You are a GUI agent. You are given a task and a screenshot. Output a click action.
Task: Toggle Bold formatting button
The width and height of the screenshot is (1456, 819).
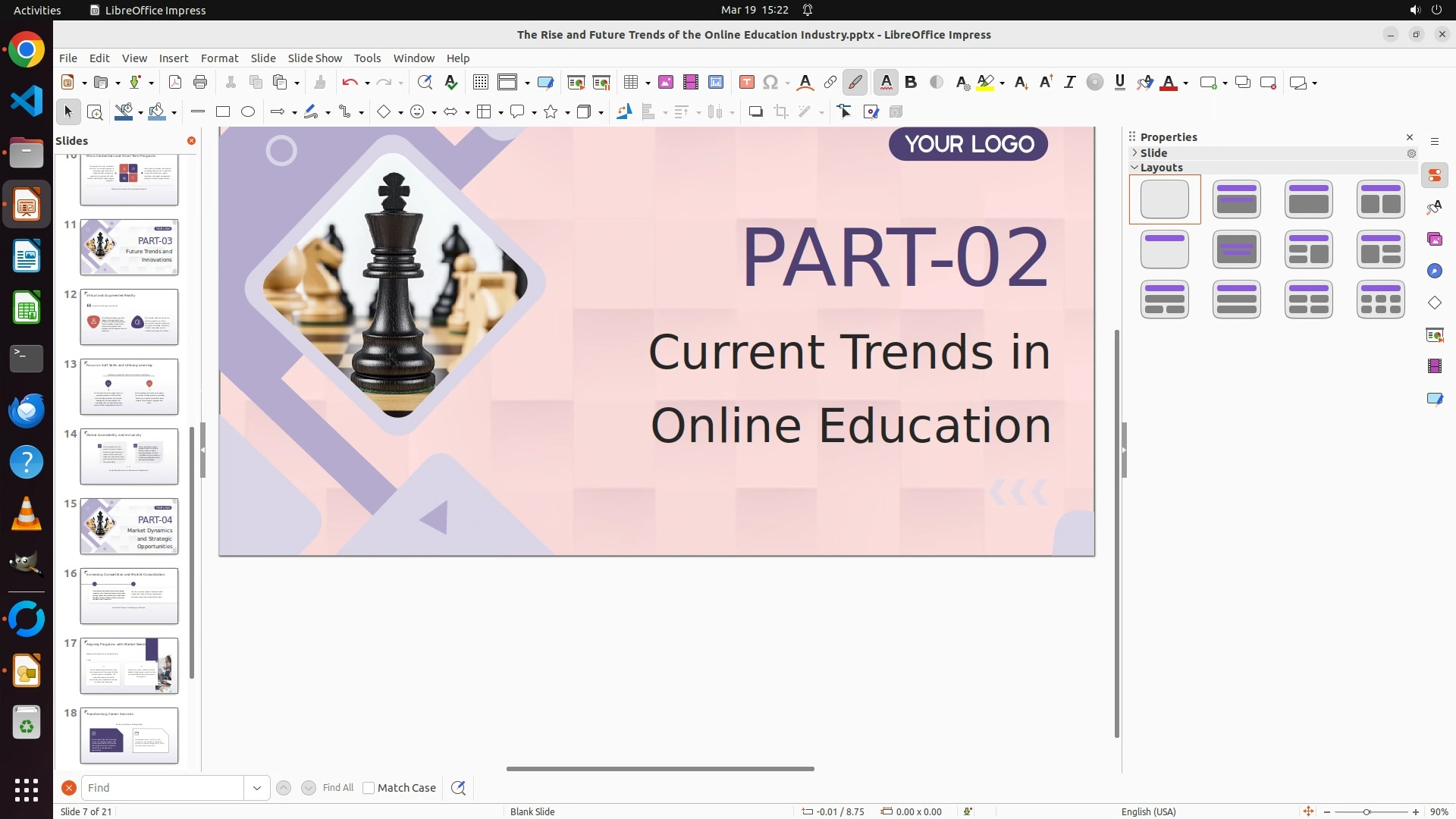click(911, 83)
